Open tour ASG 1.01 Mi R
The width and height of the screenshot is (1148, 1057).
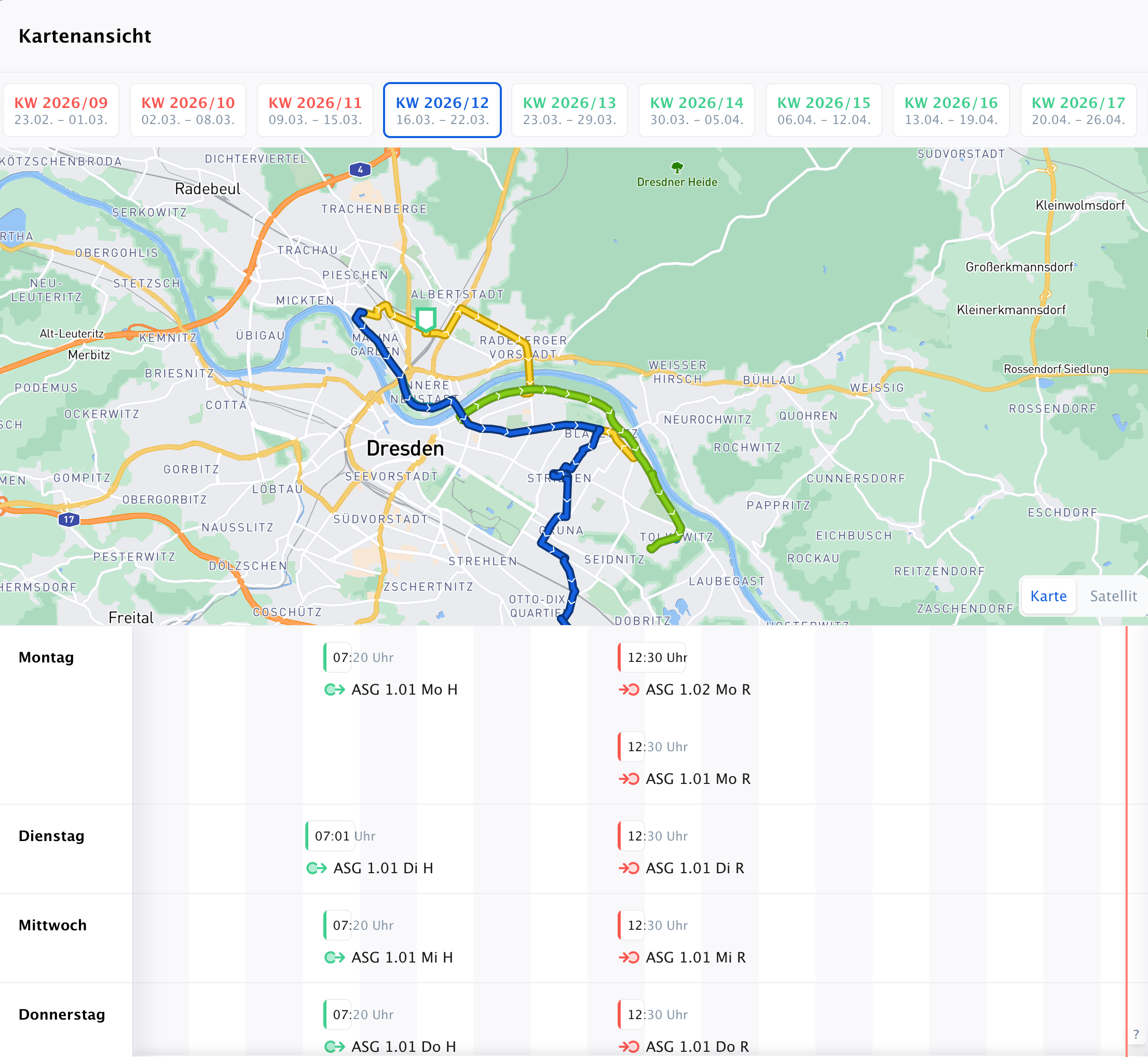coord(695,957)
